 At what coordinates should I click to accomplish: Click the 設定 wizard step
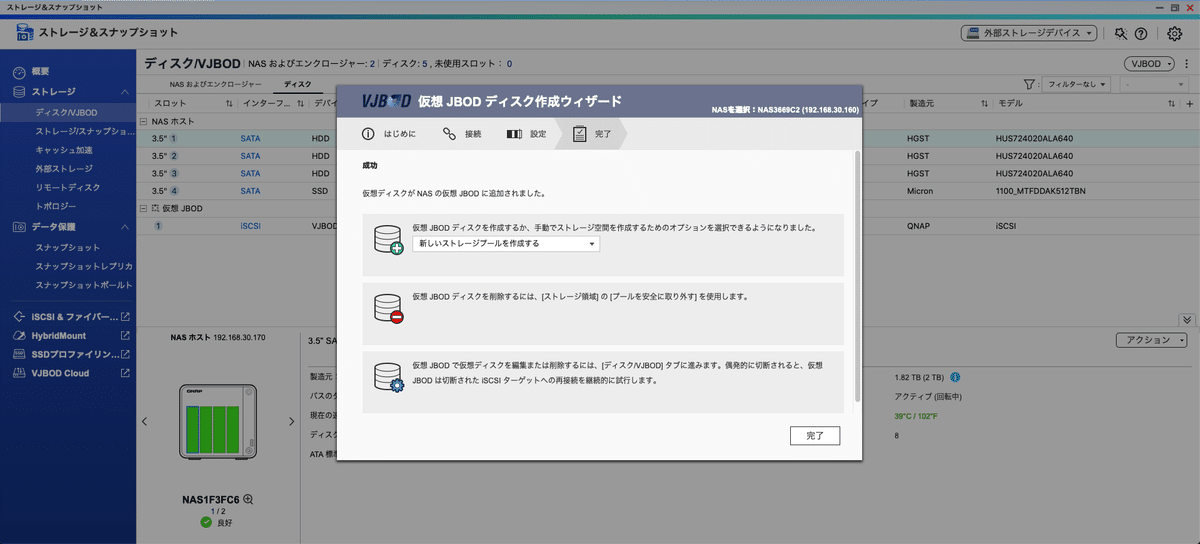(x=527, y=133)
